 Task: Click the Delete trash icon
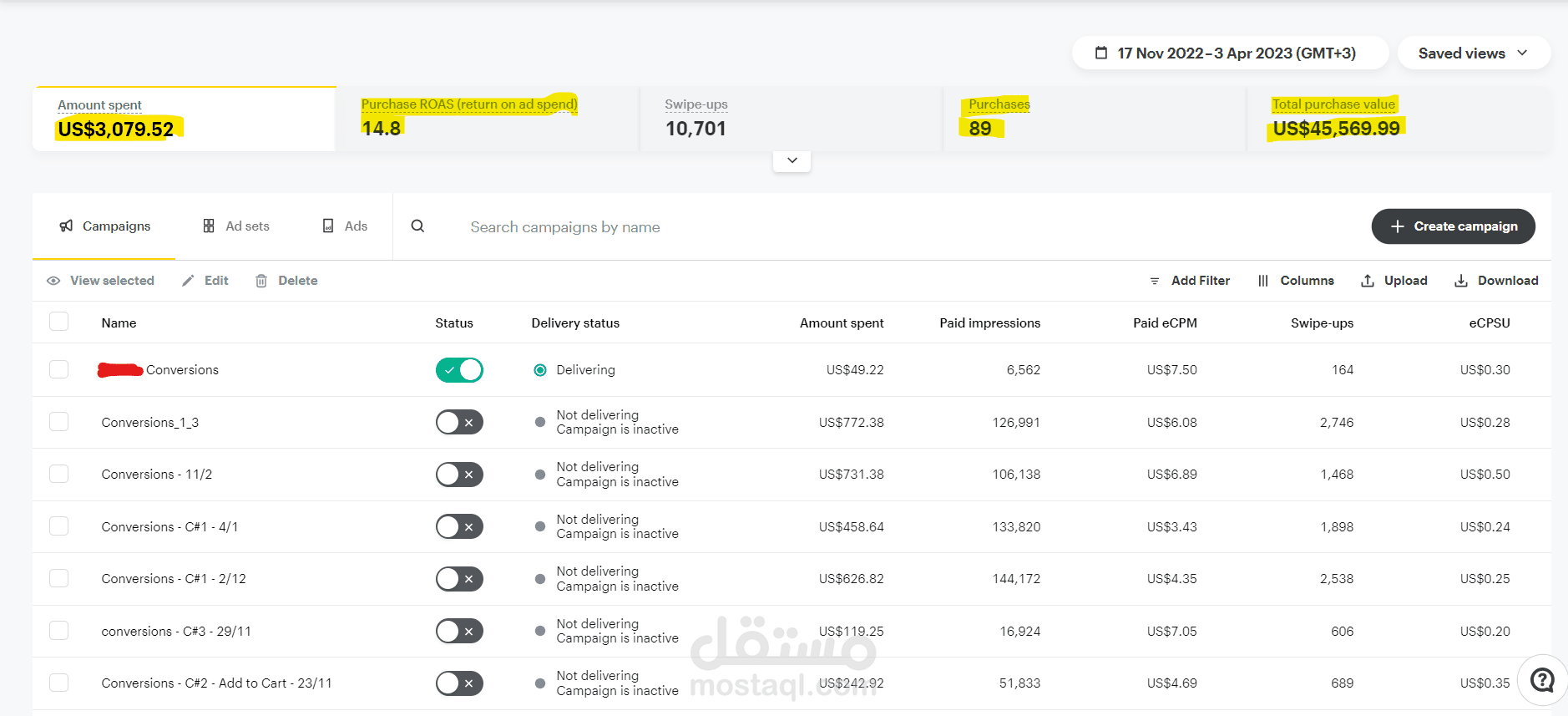tap(261, 281)
